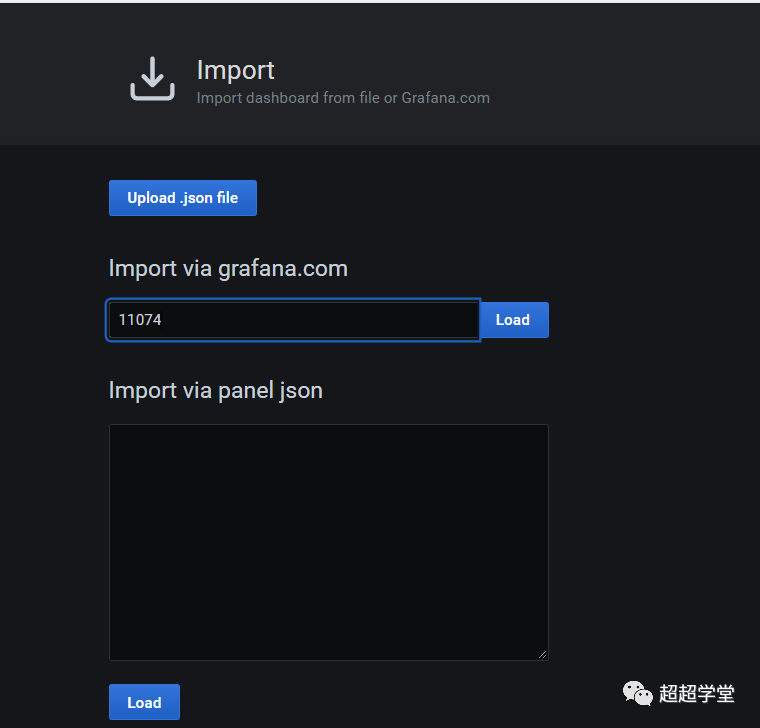Click the Import download icon in header
Screen dimensions: 760x728
152,79
